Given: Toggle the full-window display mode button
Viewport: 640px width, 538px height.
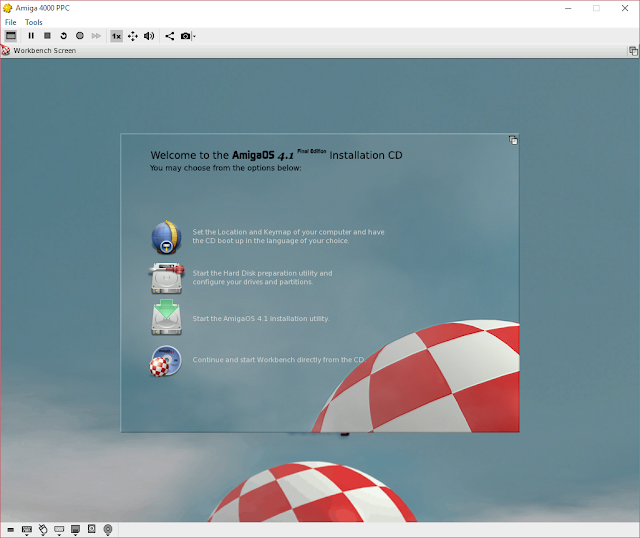Looking at the screenshot, I should coord(11,36).
